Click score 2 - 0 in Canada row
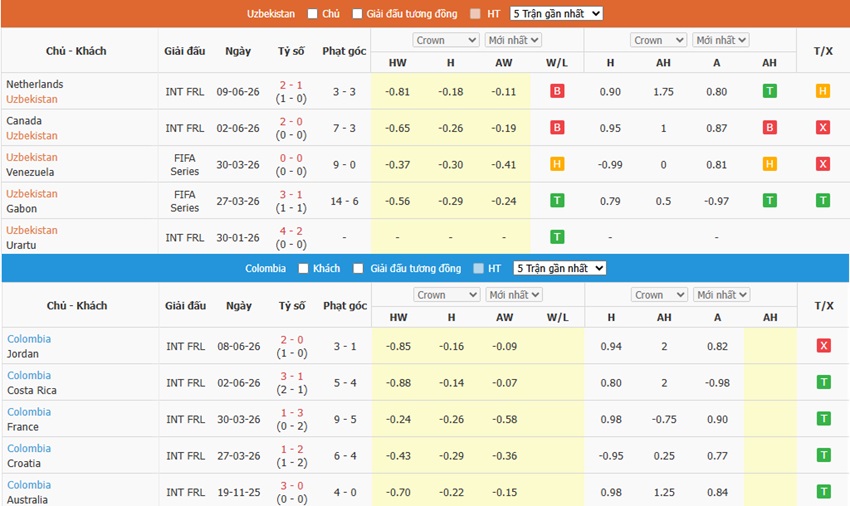Image resolution: width=850 pixels, height=506 pixels. coord(291,121)
